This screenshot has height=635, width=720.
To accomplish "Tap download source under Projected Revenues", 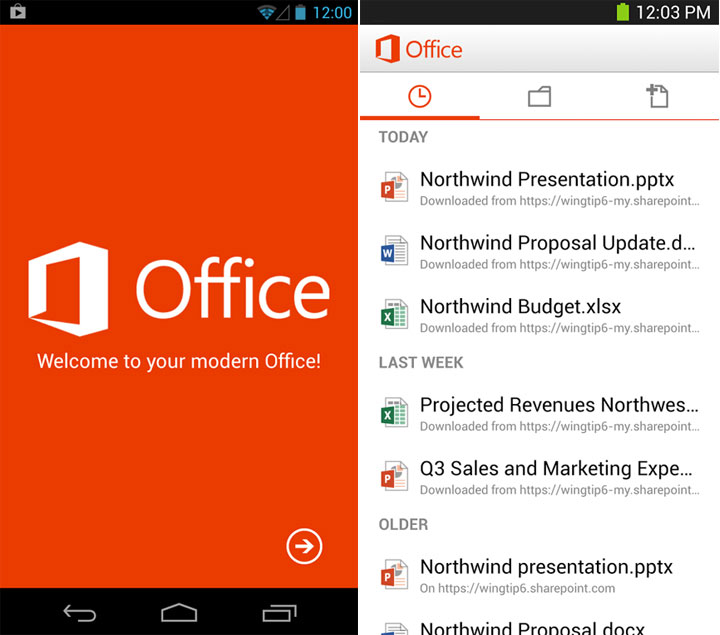I will point(559,427).
